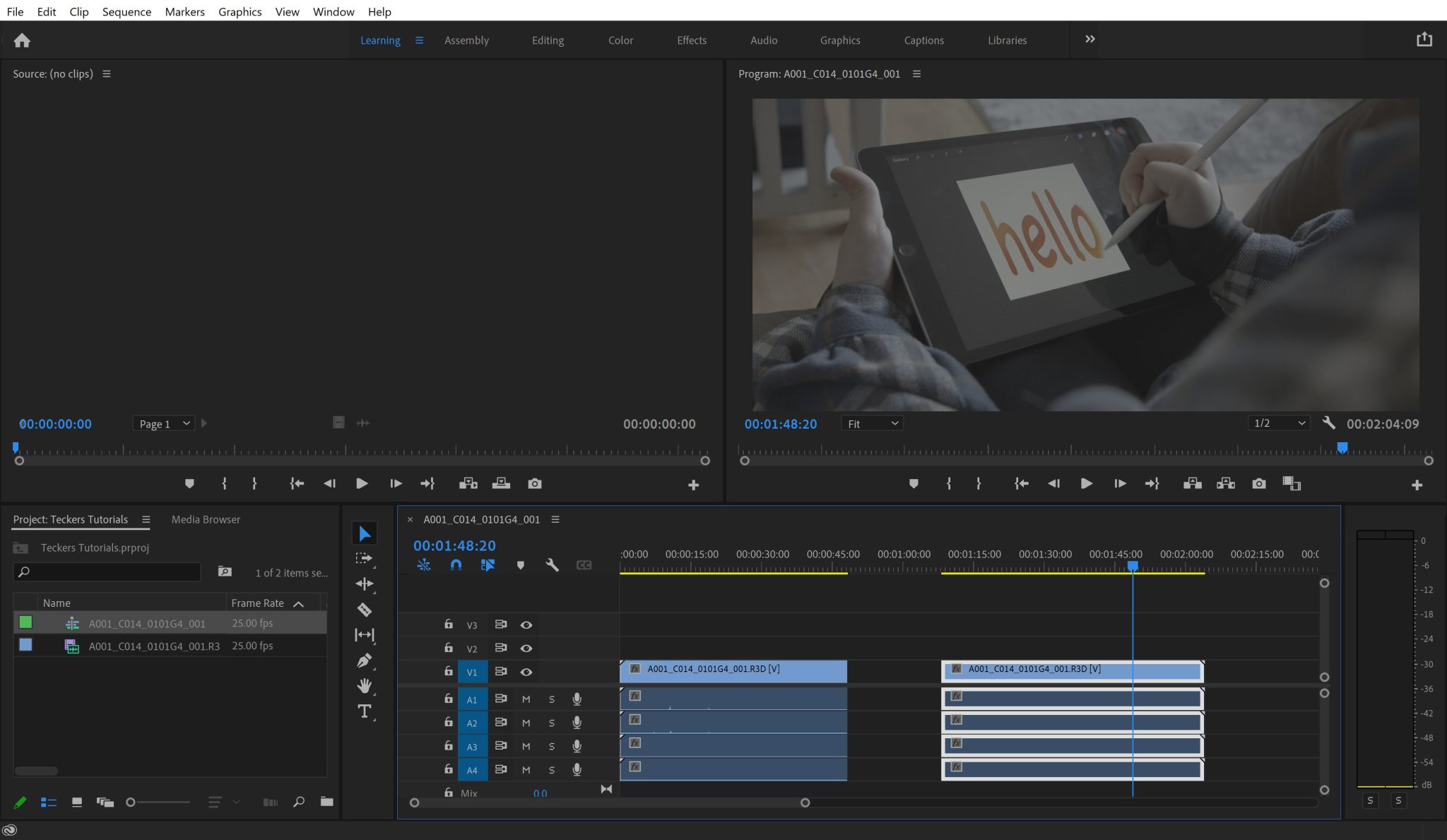1447x840 pixels.
Task: Toggle snapping magnet in the timeline
Action: coord(456,565)
